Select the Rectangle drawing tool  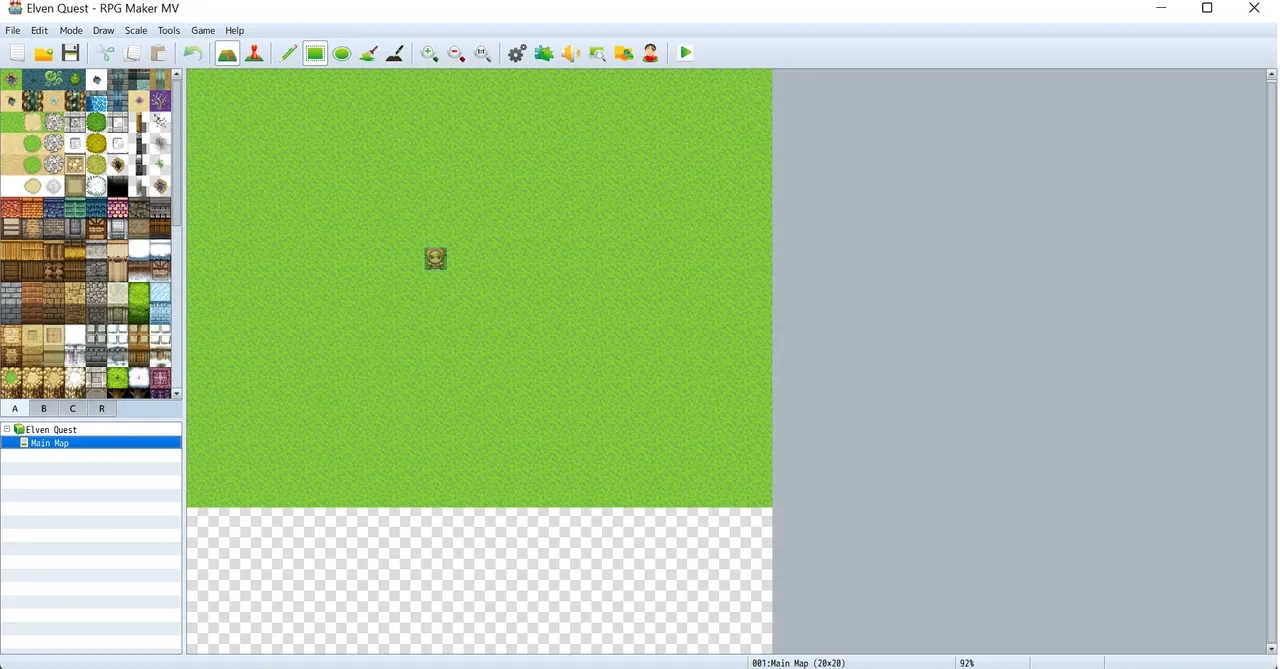315,53
